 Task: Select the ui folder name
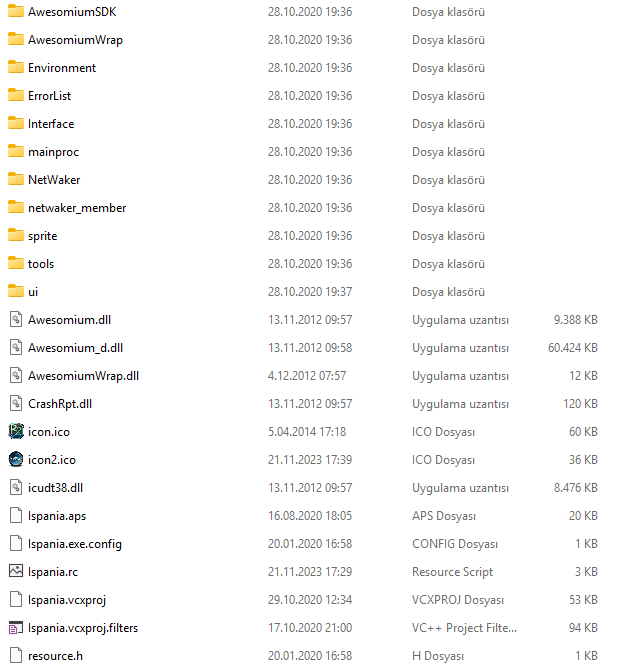click(x=33, y=292)
